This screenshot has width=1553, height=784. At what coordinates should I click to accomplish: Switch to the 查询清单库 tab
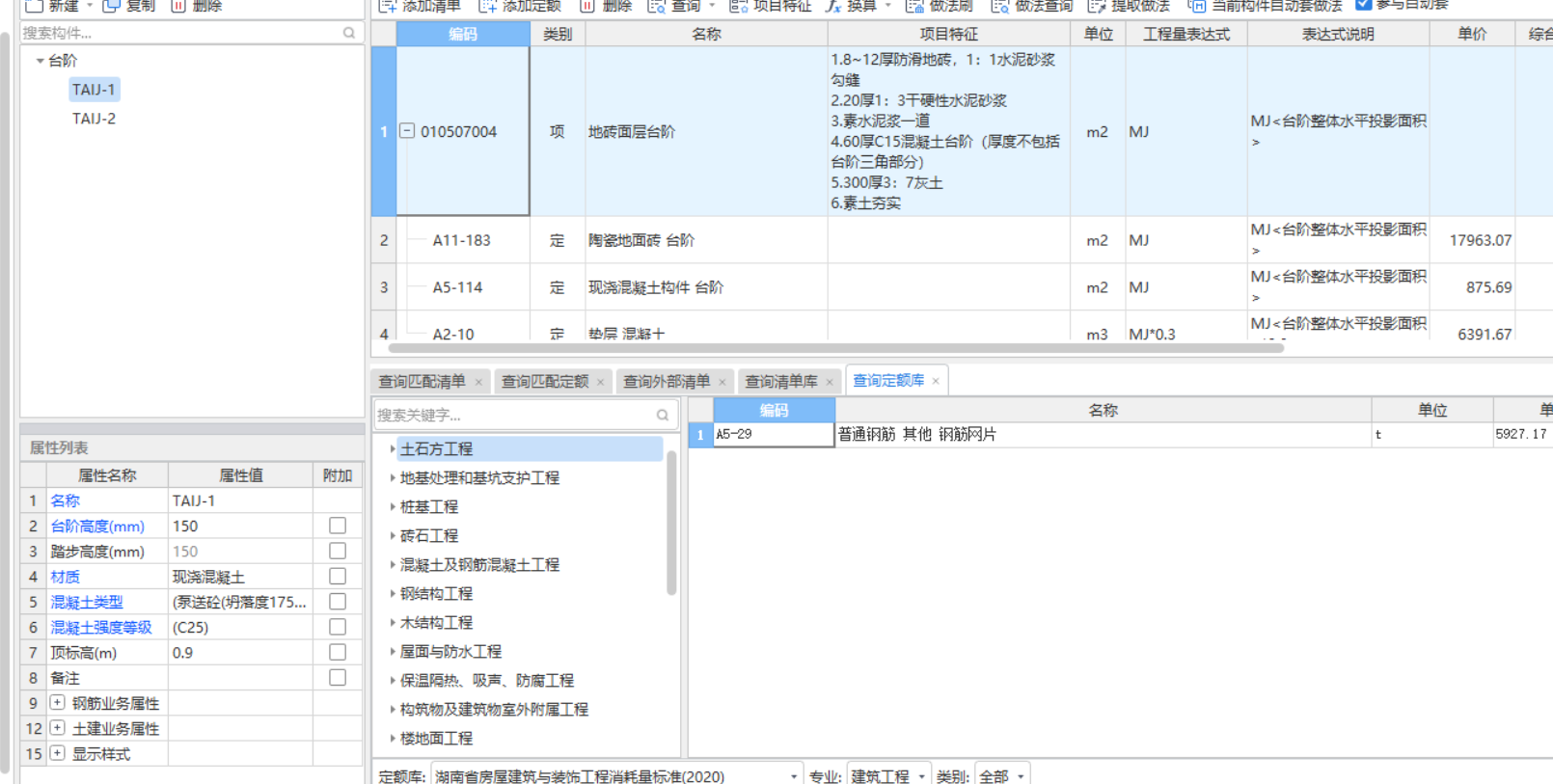point(781,382)
